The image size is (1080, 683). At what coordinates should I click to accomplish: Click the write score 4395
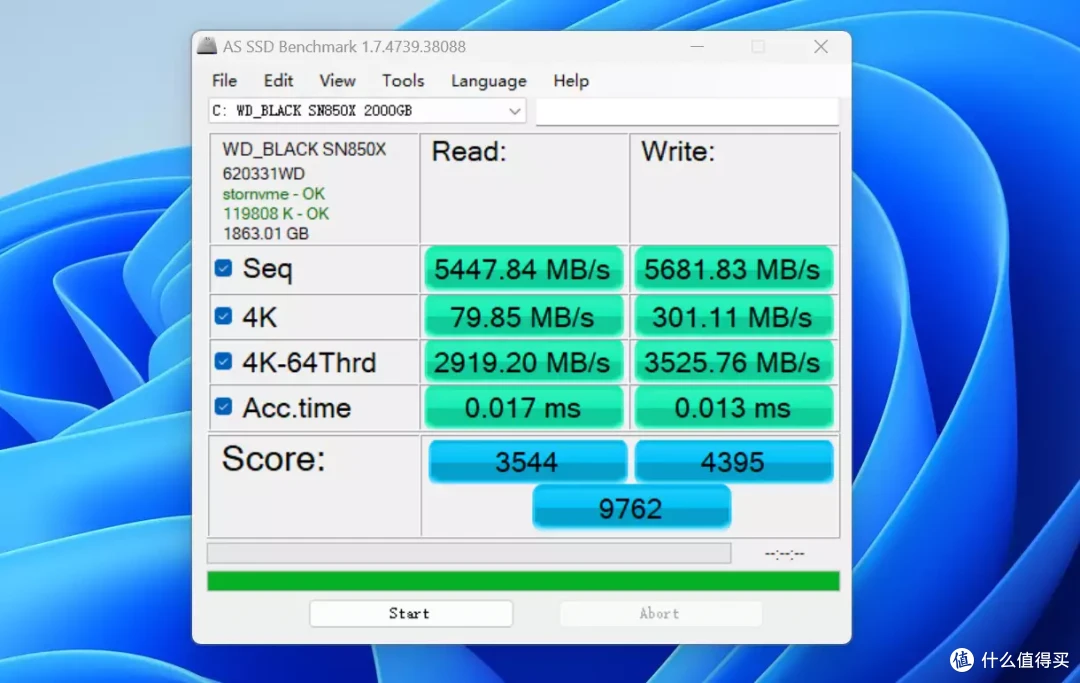click(734, 461)
